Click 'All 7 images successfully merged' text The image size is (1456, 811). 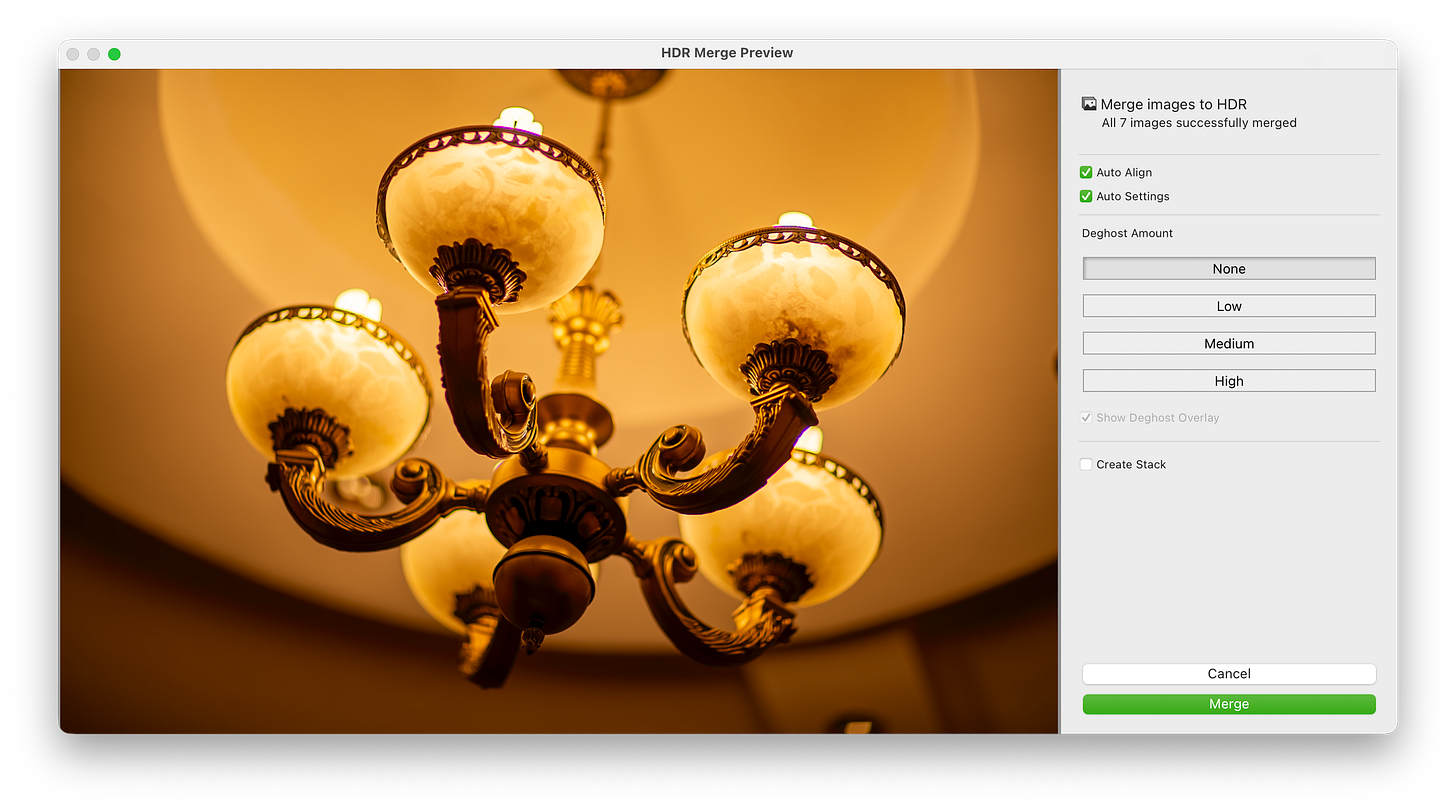click(x=1199, y=123)
